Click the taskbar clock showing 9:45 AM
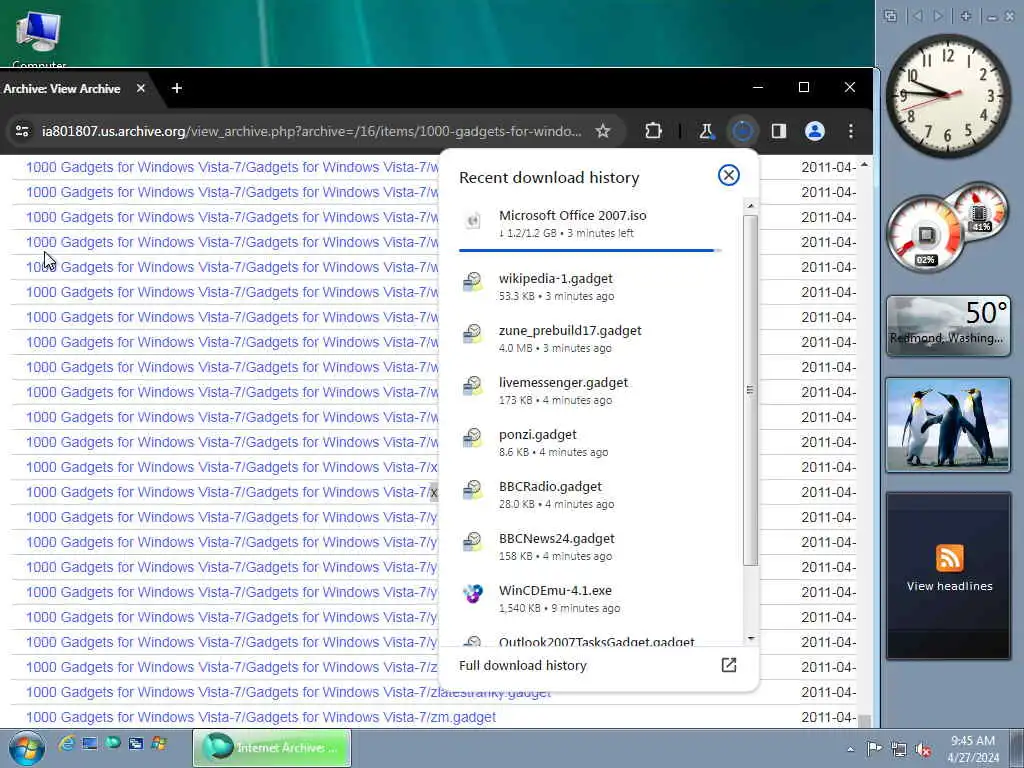This screenshot has height=768, width=1024. [x=973, y=749]
